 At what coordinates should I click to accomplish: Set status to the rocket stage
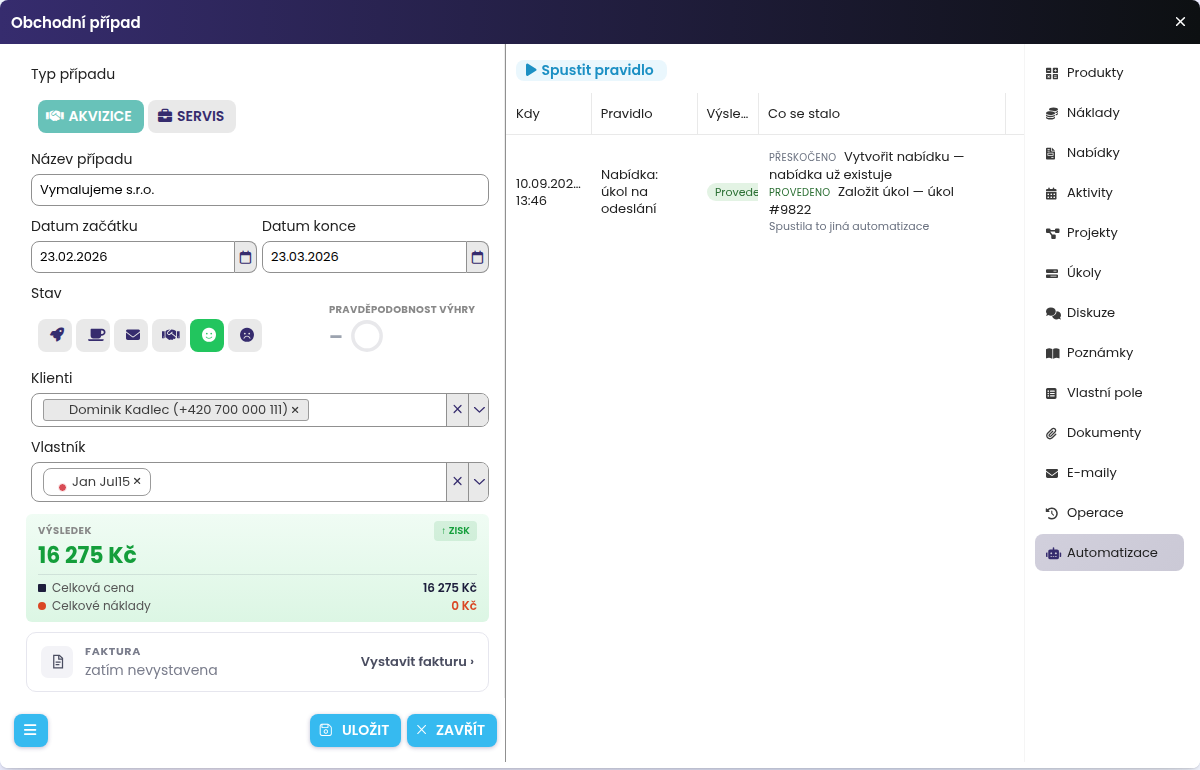[55, 335]
